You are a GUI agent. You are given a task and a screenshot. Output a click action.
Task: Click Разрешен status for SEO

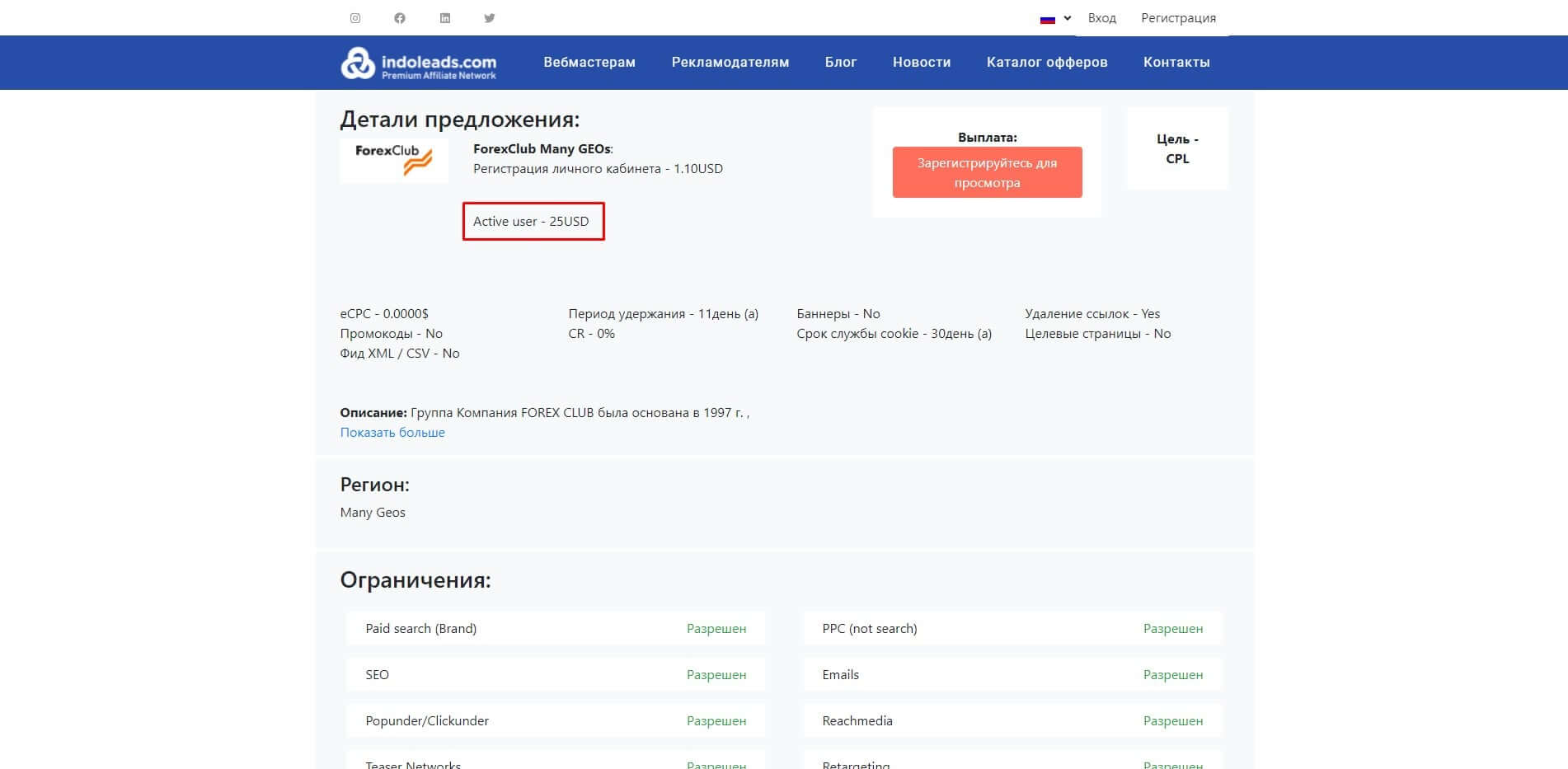[x=716, y=675]
